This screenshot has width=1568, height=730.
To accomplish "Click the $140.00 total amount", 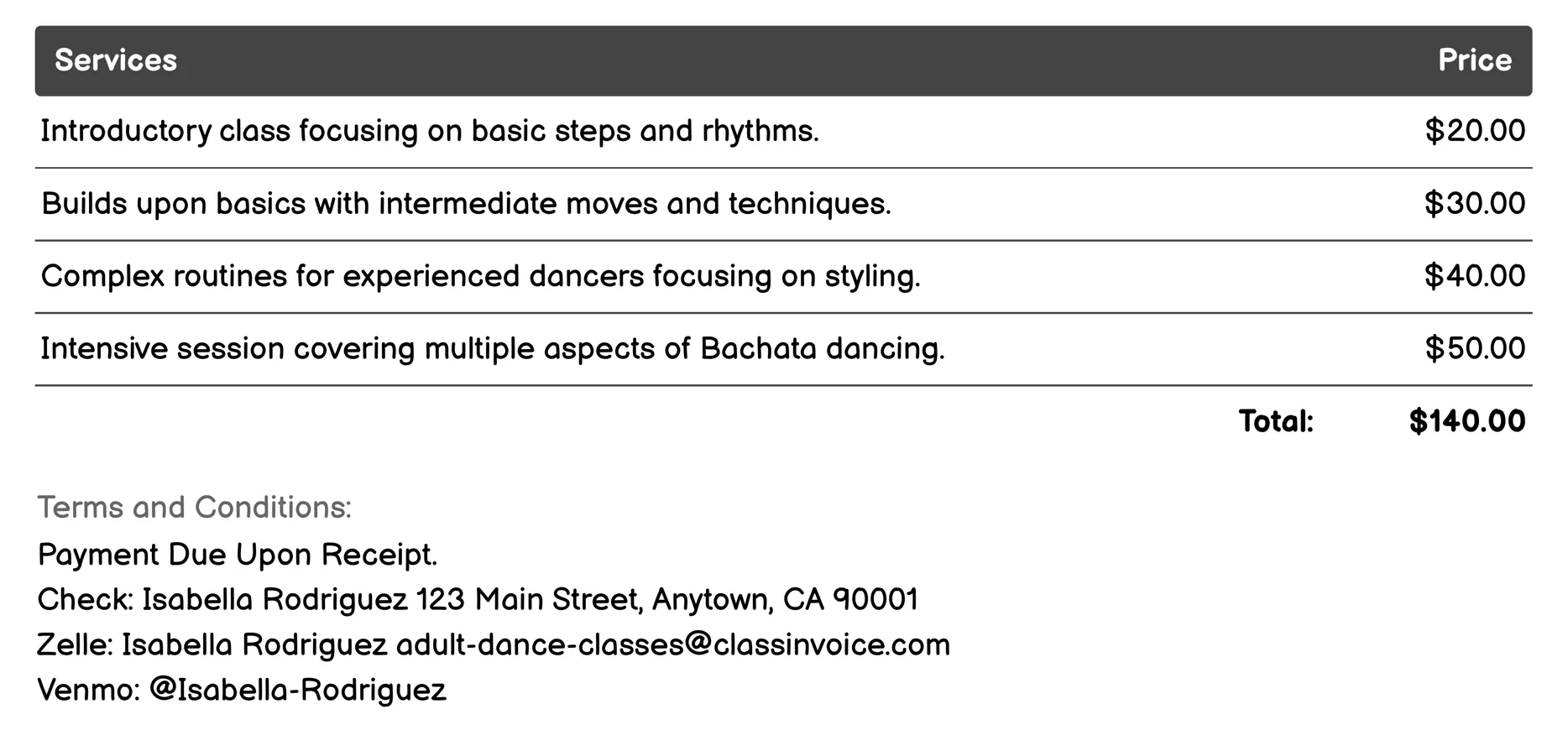I will coord(1466,421).
